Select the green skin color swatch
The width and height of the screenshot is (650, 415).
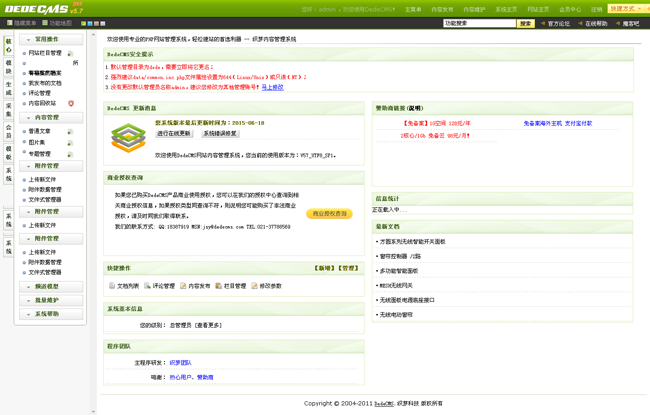[x=83, y=24]
